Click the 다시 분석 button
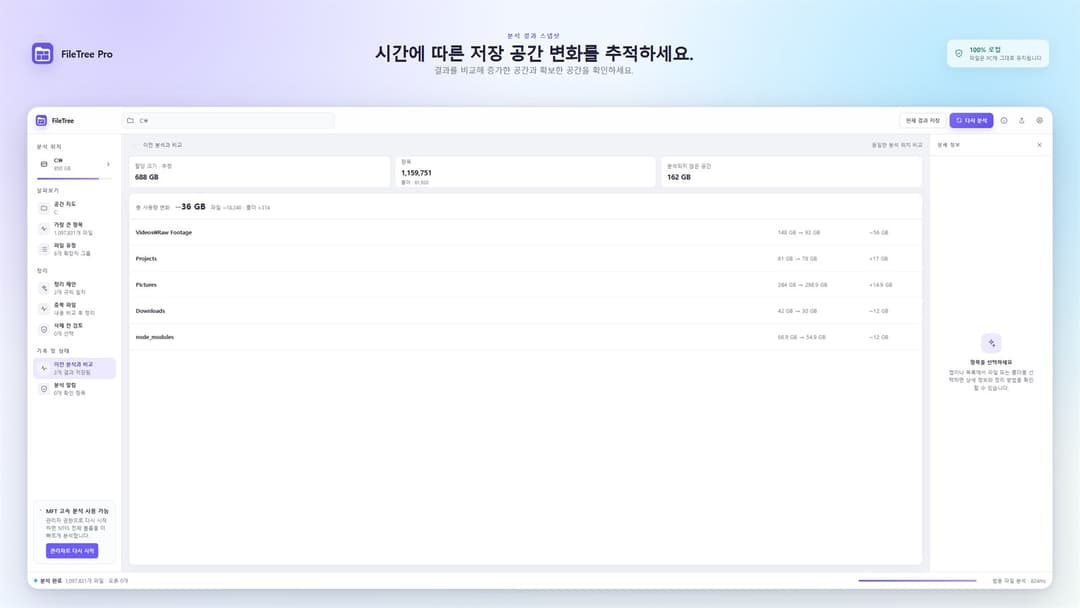This screenshot has width=1080, height=608. pyautogui.click(x=971, y=120)
